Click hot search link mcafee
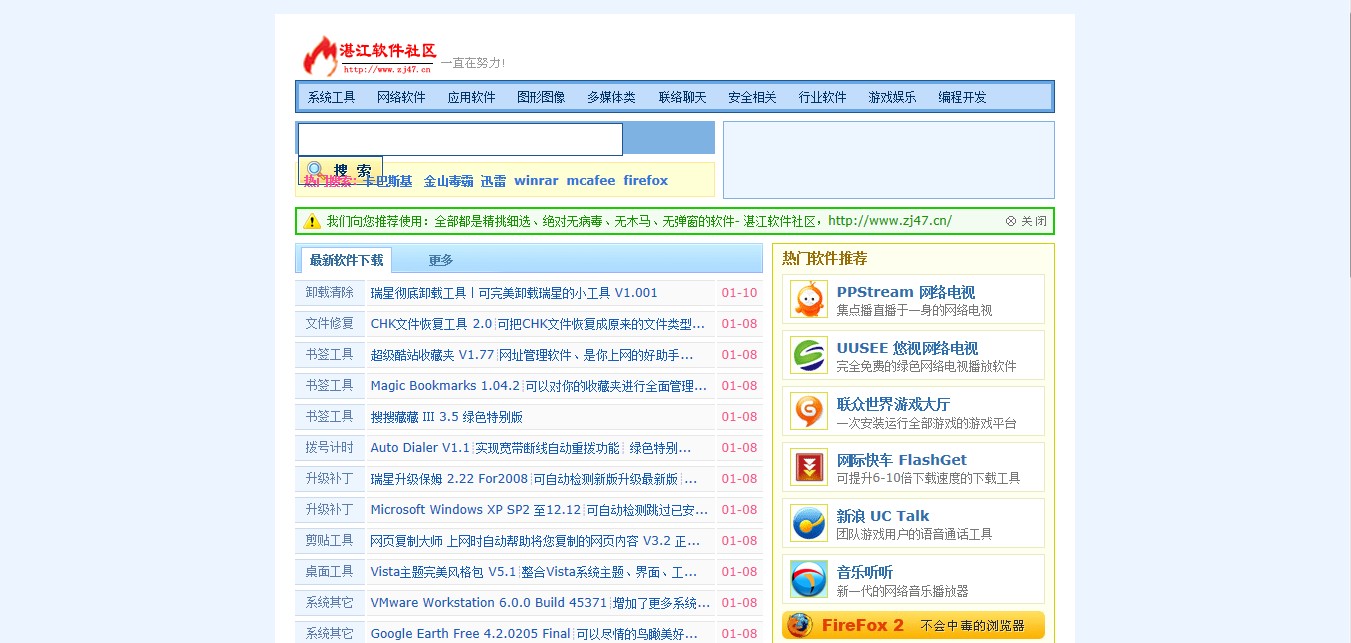This screenshot has width=1351, height=643. click(591, 181)
